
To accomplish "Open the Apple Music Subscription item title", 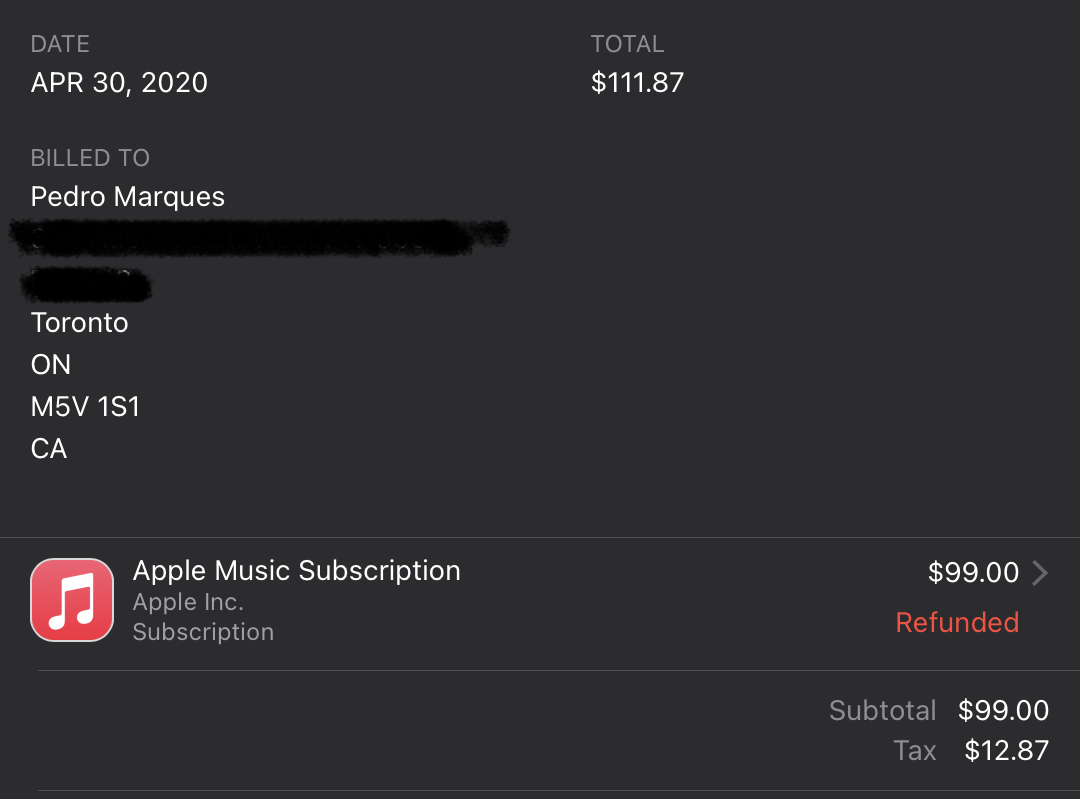I will pyautogui.click(x=297, y=570).
